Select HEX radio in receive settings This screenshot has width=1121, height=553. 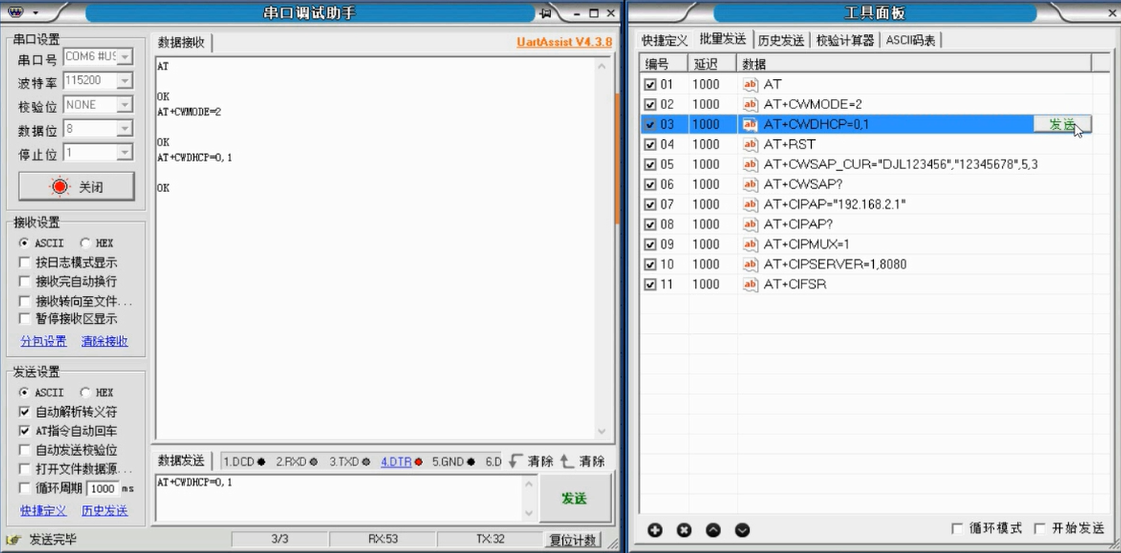pyautogui.click(x=85, y=243)
